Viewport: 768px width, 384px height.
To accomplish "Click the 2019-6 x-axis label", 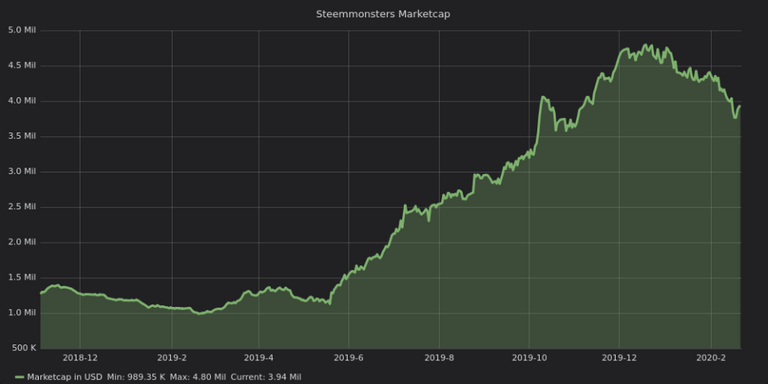I will coord(349,358).
